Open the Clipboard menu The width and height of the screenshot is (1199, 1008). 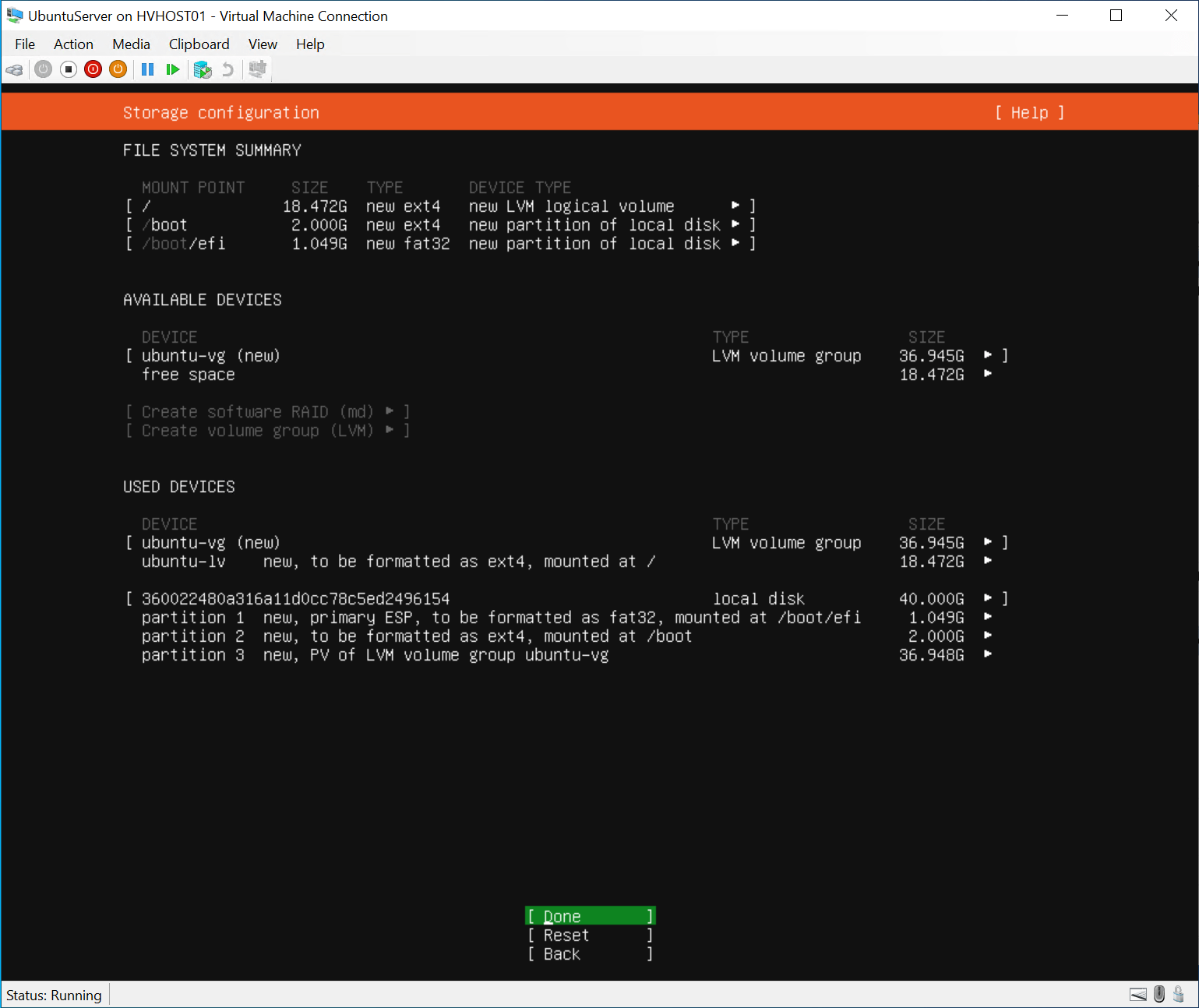199,44
